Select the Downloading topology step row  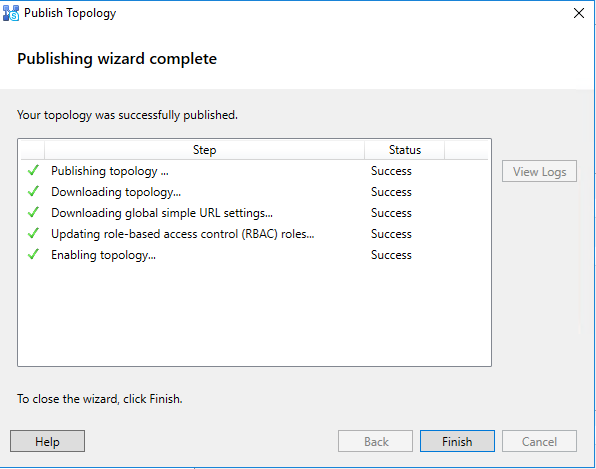pos(254,192)
